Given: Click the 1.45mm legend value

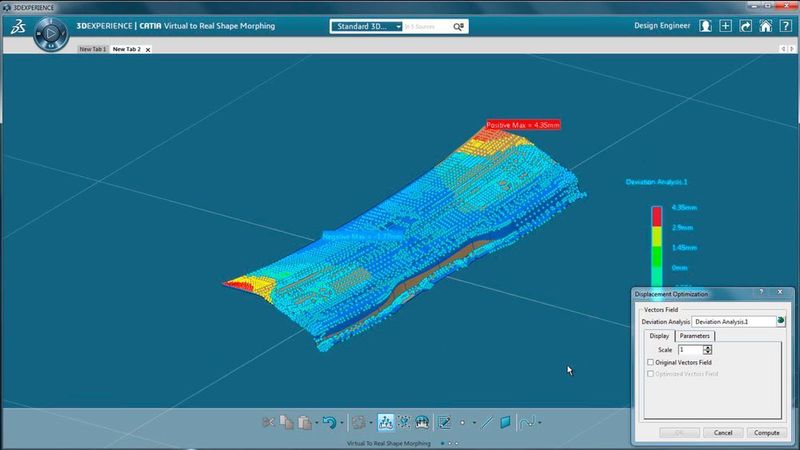Looking at the screenshot, I should click(x=684, y=247).
